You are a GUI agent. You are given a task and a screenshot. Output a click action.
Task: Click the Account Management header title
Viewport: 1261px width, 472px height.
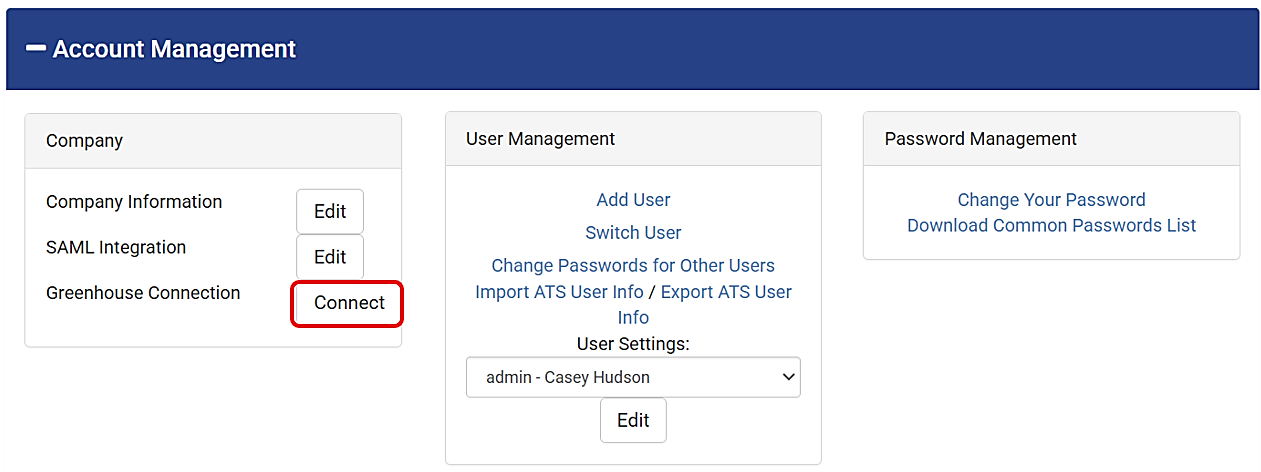coord(174,48)
